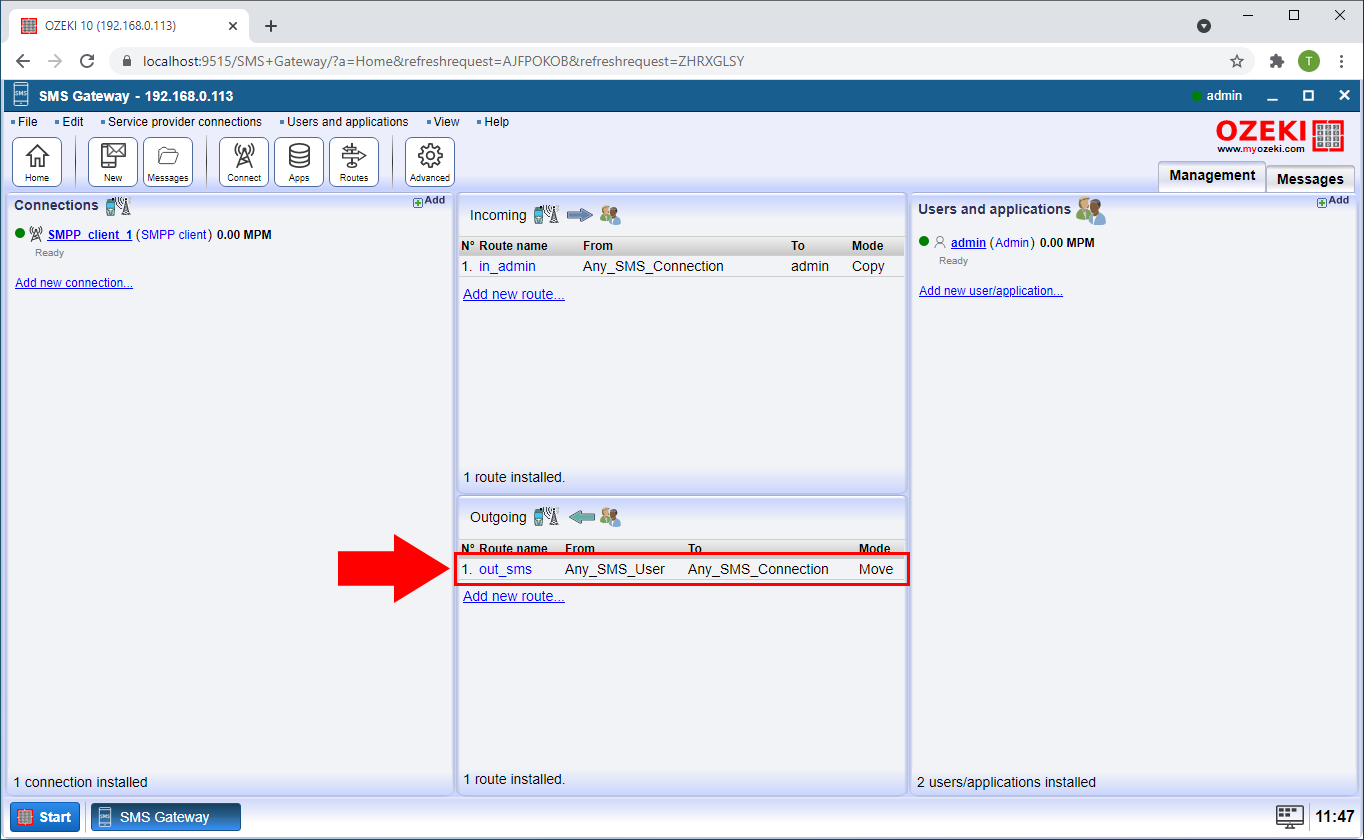Click the Move mode cell of out_sms
This screenshot has width=1364, height=840.
pyautogui.click(x=876, y=569)
